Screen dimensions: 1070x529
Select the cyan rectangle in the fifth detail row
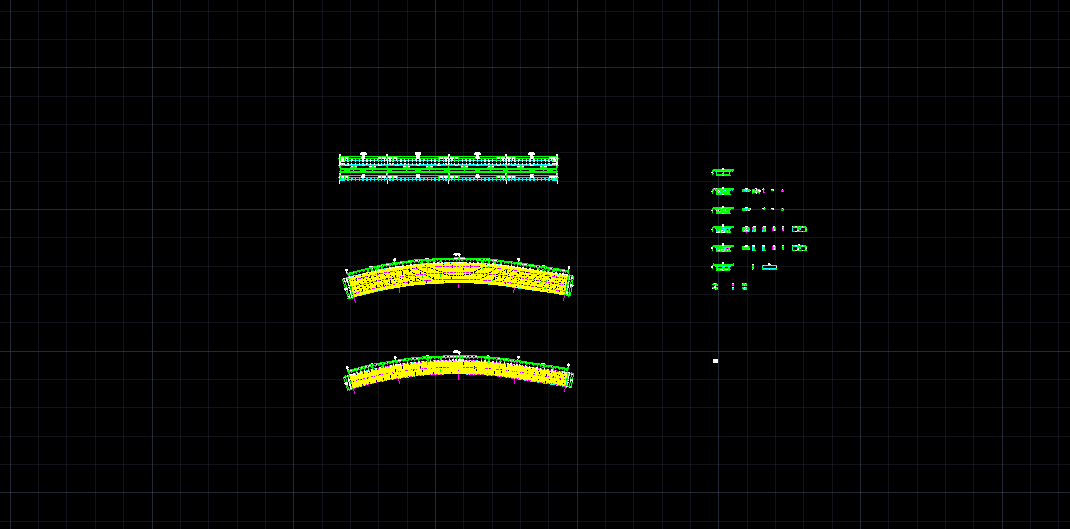point(799,248)
